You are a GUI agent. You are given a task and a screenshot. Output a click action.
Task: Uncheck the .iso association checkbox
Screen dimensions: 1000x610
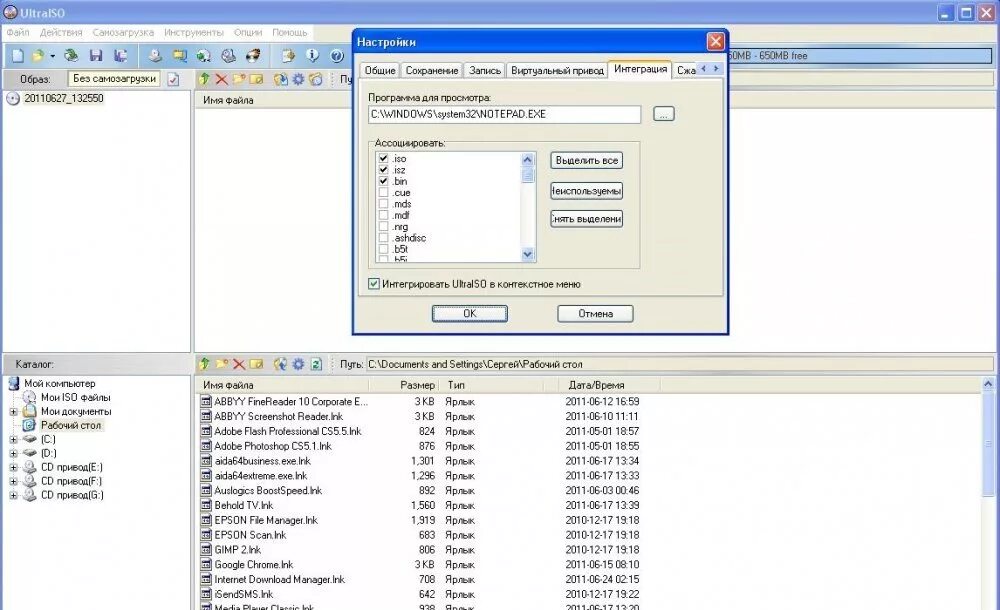coord(383,158)
